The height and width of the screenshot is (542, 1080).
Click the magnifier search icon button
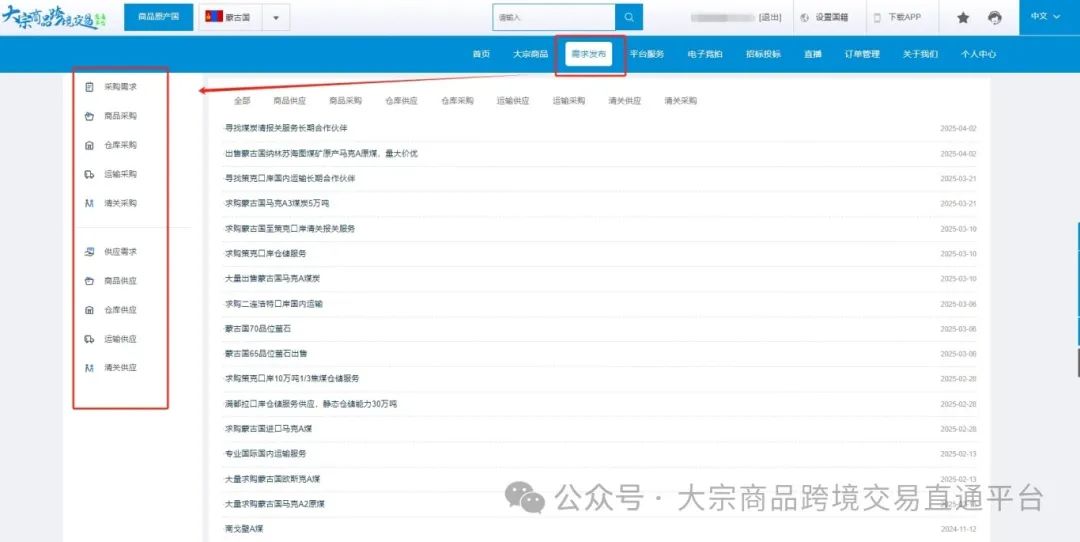click(x=628, y=17)
